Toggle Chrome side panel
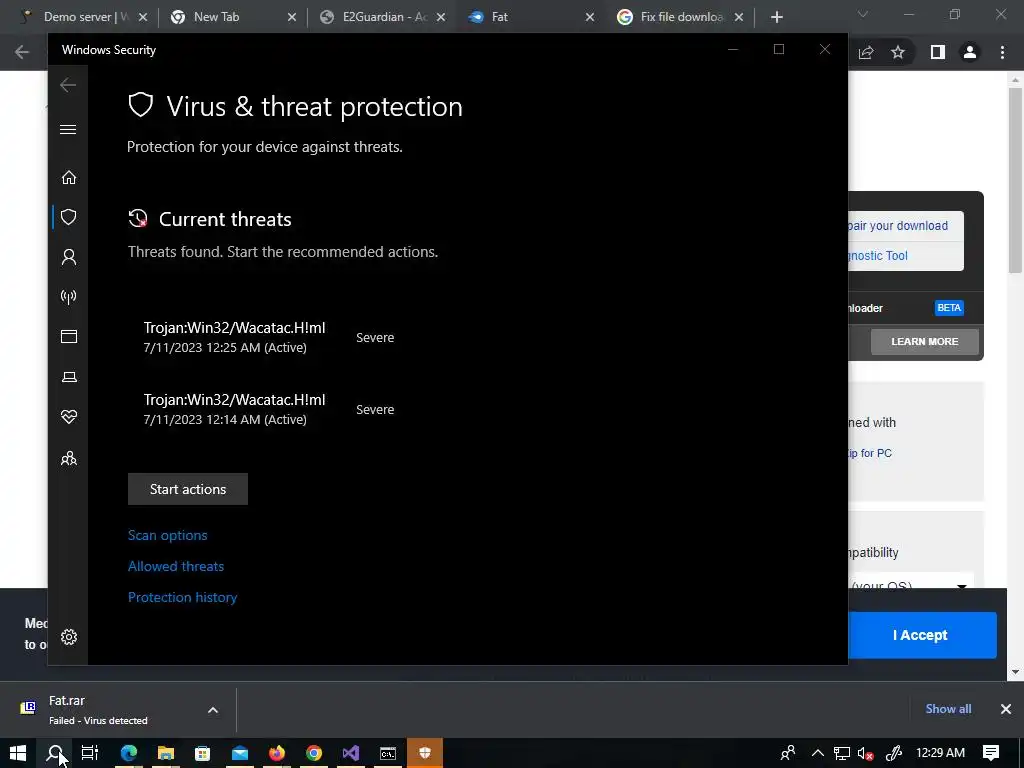 tap(938, 52)
